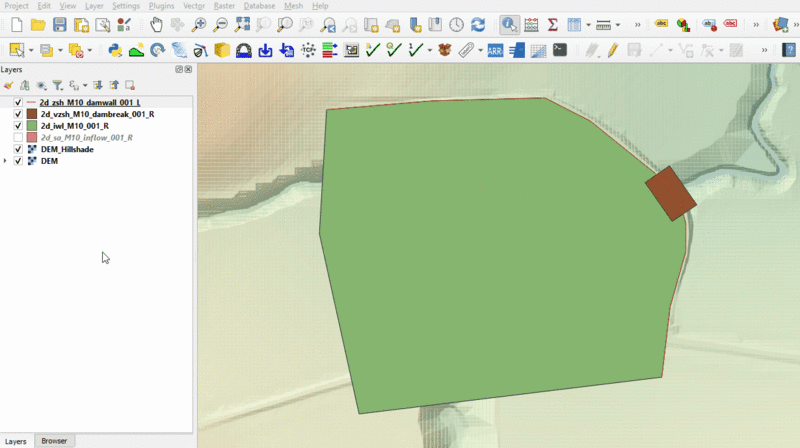Activate the Identify Features tool
This screenshot has width=800, height=448.
click(x=509, y=24)
